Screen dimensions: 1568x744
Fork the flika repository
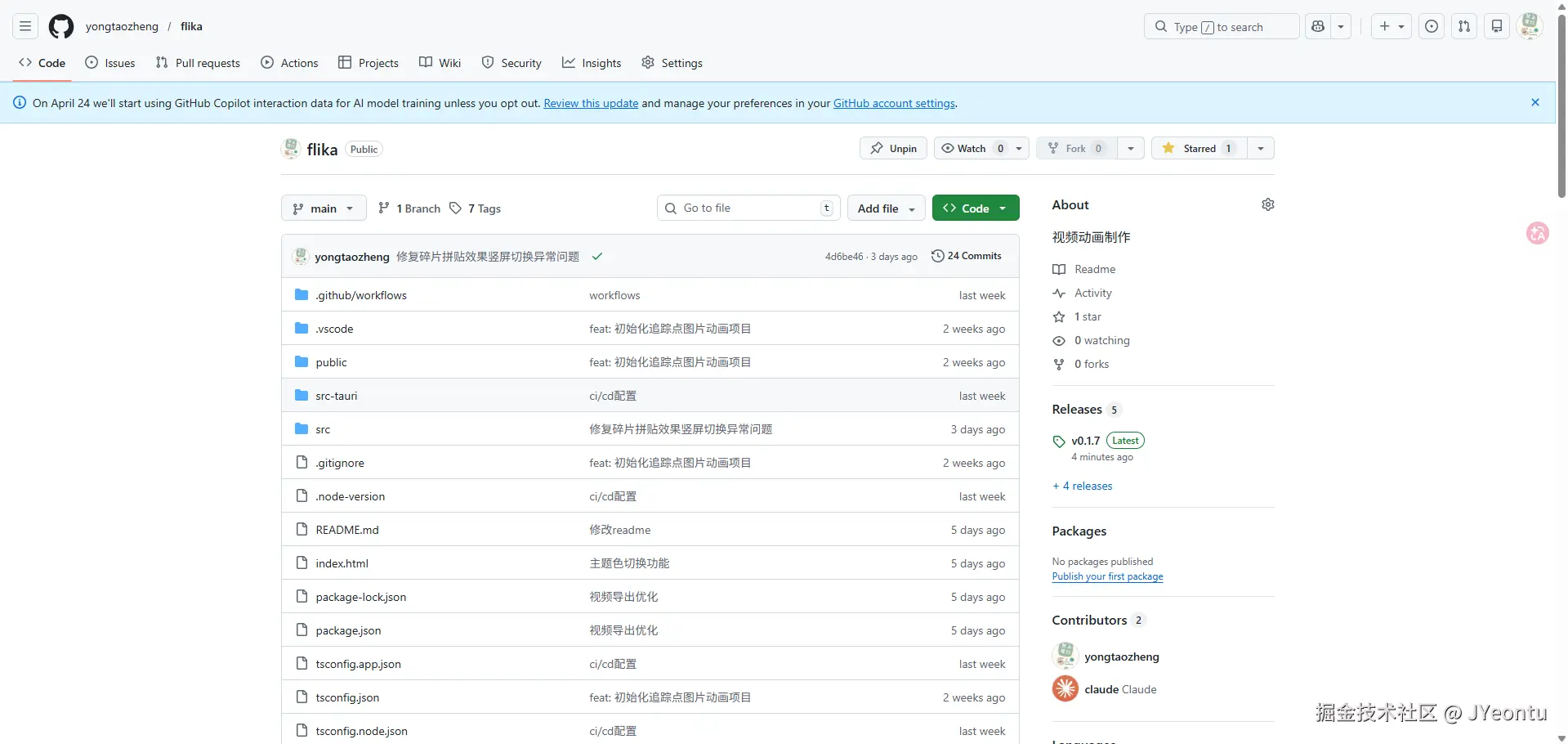(1076, 148)
